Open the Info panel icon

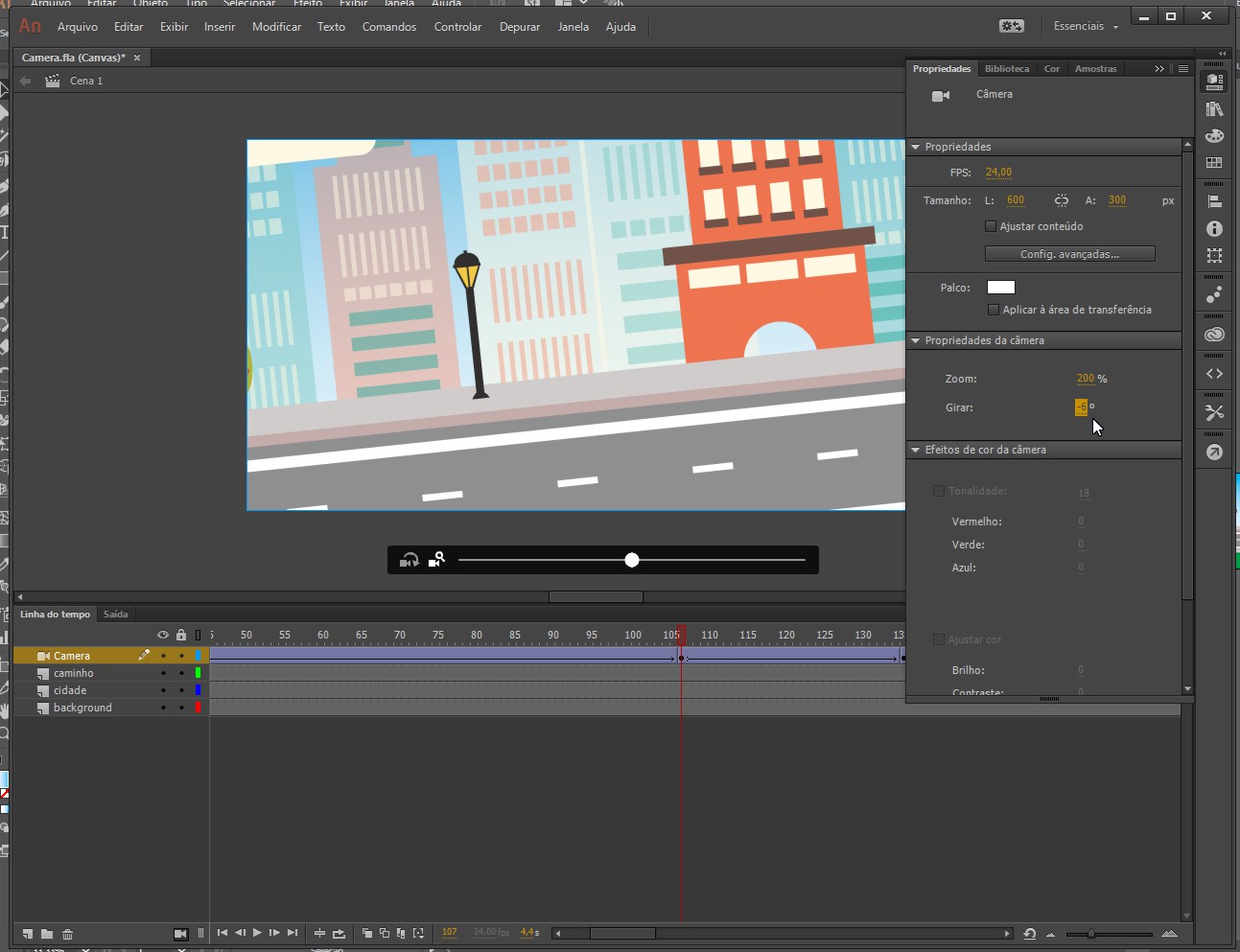coord(1214,229)
